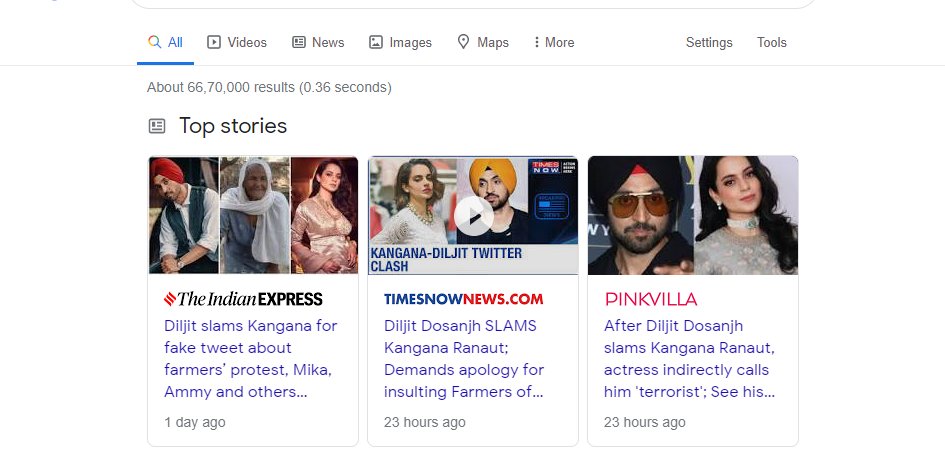This screenshot has width=945, height=457.
Task: Click the News newspaper icon
Action: click(299, 42)
